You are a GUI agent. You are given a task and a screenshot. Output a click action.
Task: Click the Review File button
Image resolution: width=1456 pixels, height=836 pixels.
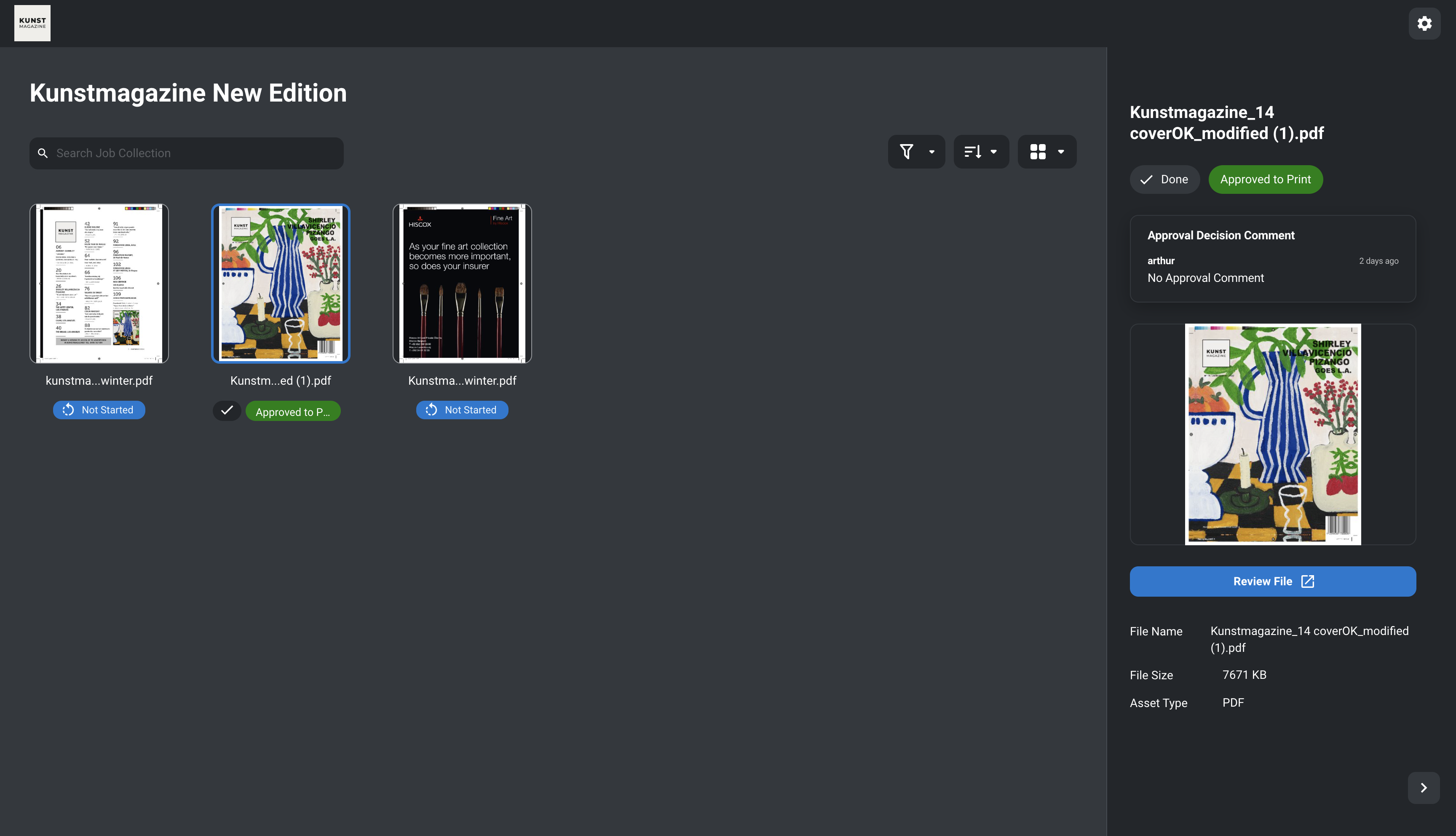[x=1272, y=581]
